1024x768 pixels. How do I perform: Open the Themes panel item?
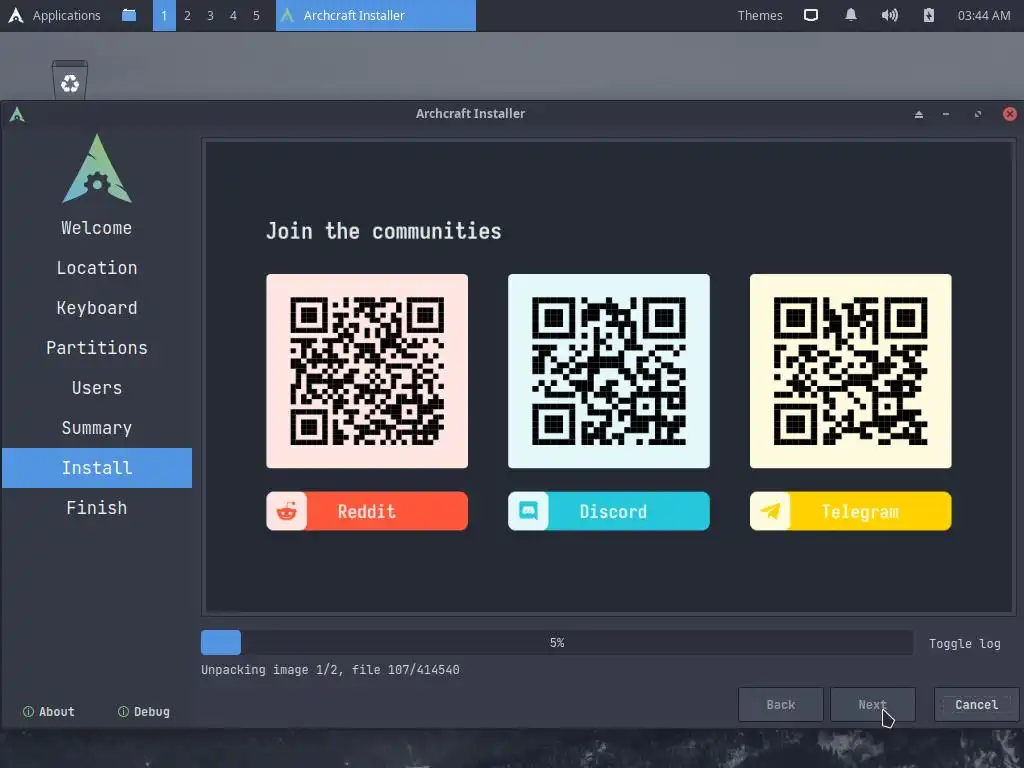[x=760, y=15]
